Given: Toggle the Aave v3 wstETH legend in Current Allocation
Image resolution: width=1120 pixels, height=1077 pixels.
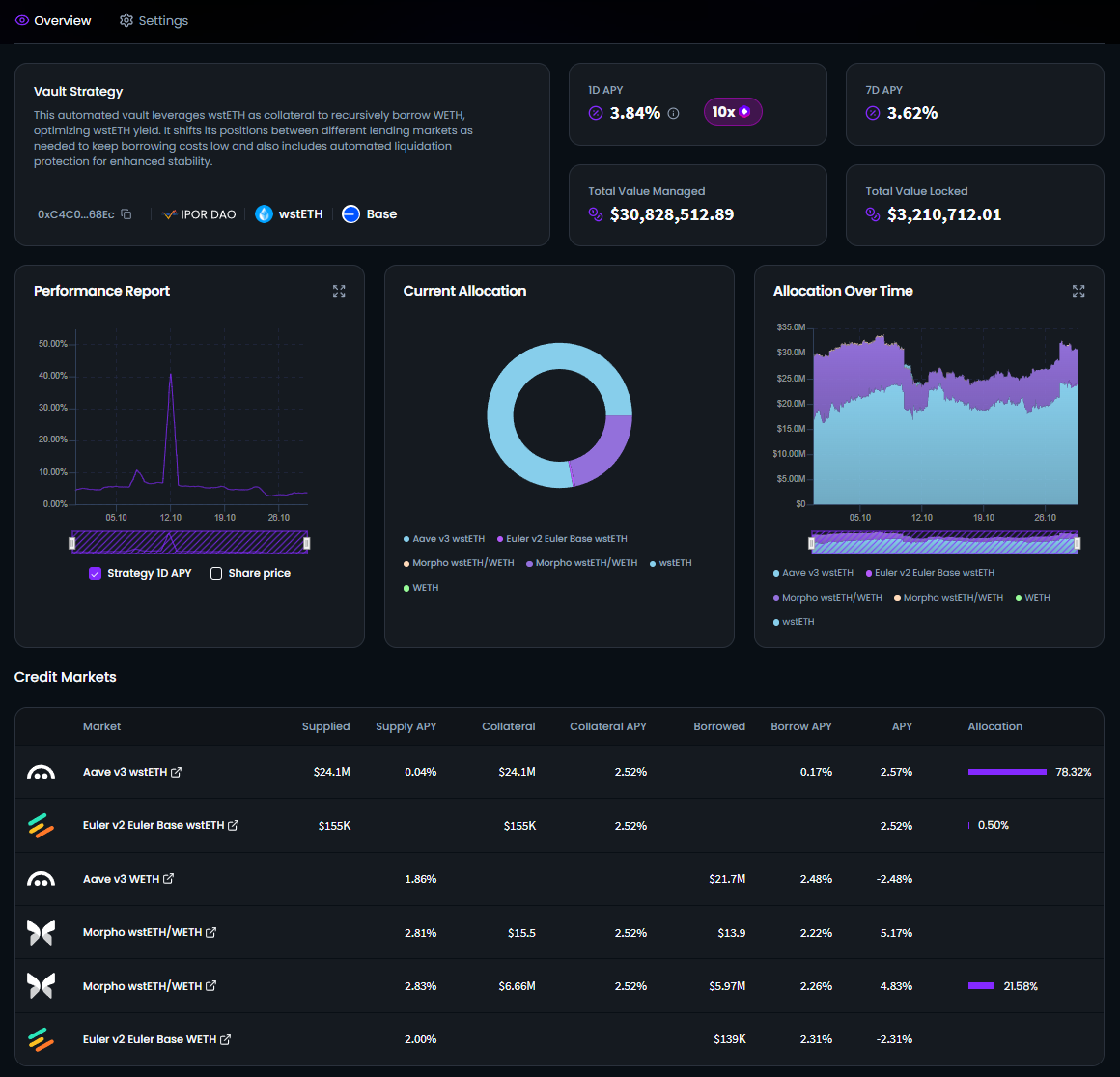Looking at the screenshot, I should (444, 539).
